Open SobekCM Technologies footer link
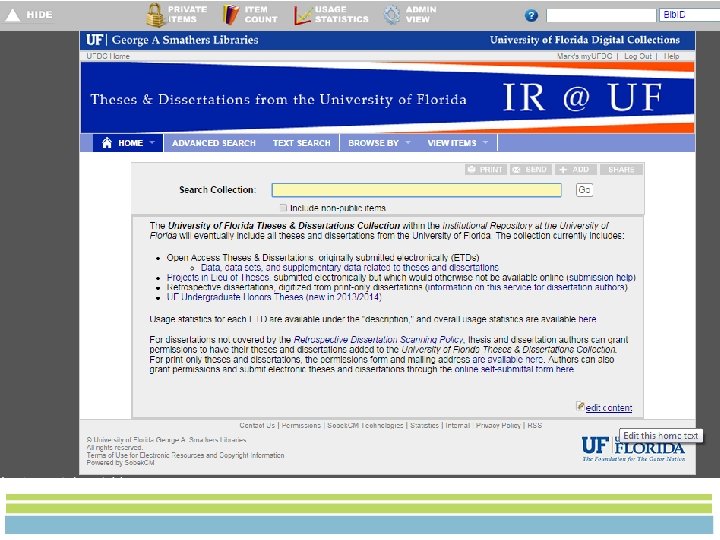This screenshot has height=540, width=720. click(x=365, y=425)
